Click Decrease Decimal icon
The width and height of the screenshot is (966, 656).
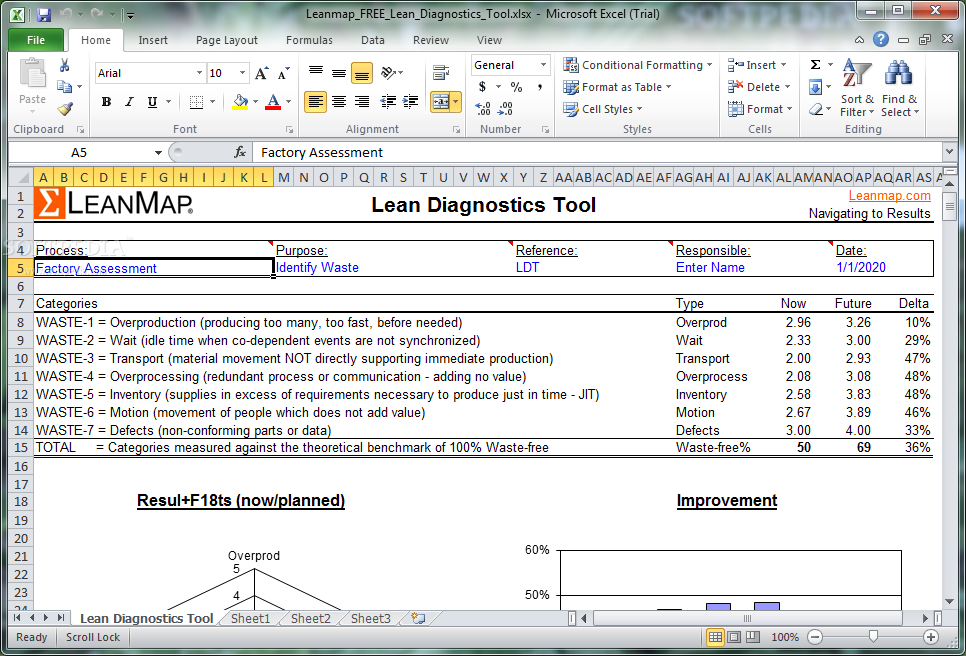click(505, 109)
